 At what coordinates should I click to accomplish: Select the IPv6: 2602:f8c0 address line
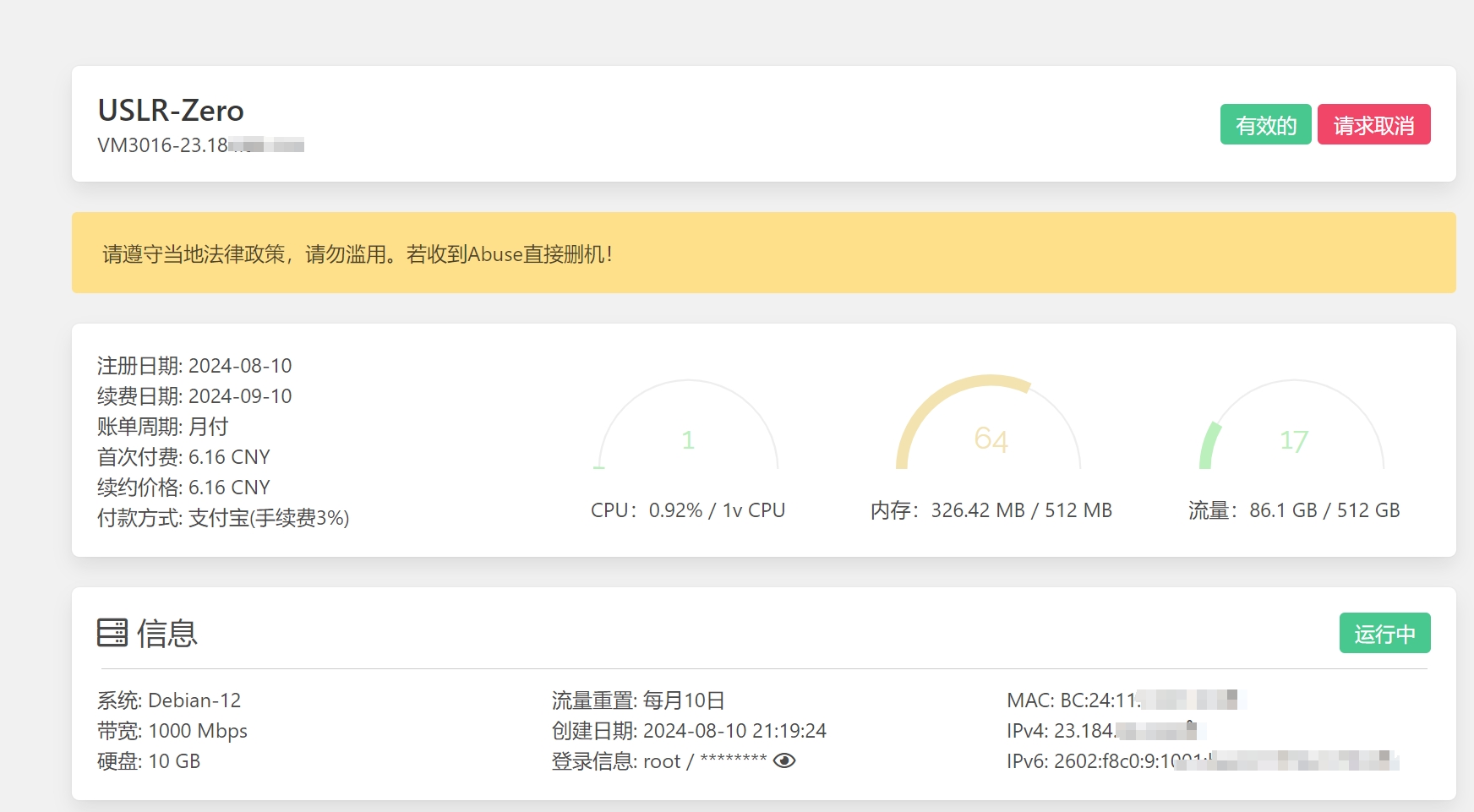coord(1203,761)
